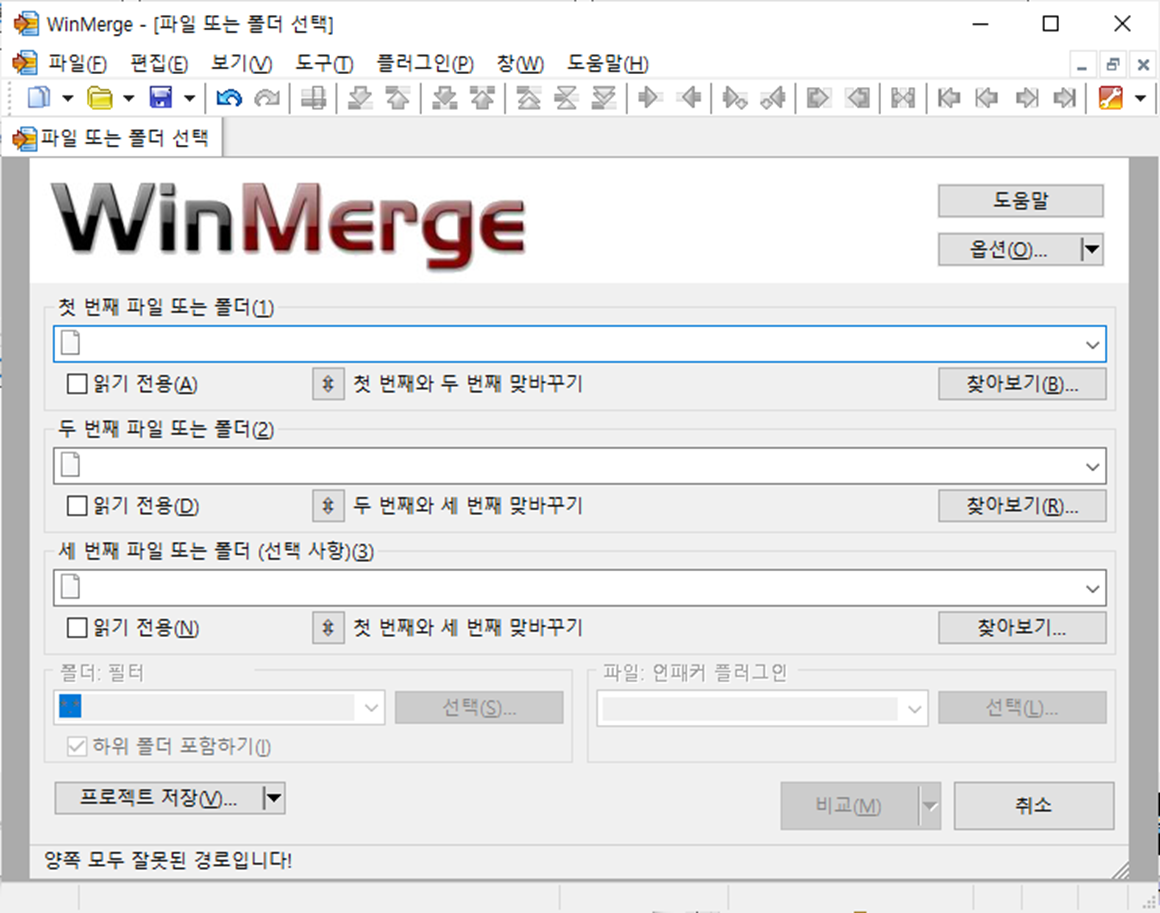Open the 편집(E) menu
Screen dimensions: 1160x913
[159, 64]
